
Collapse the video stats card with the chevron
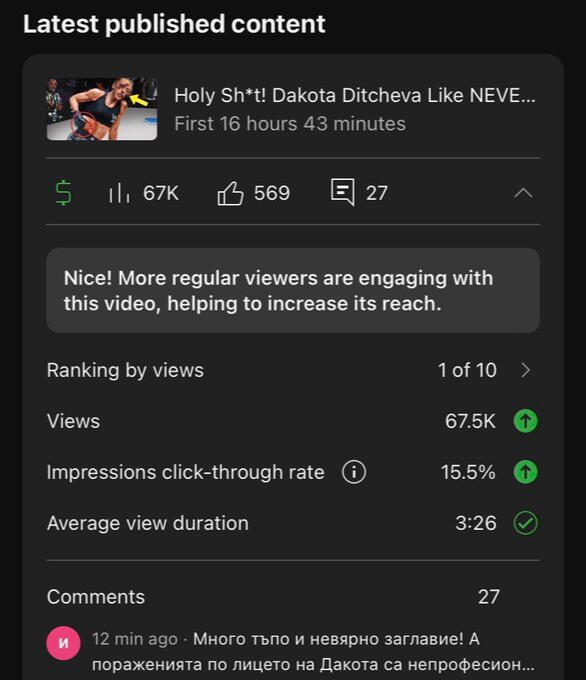pos(524,193)
